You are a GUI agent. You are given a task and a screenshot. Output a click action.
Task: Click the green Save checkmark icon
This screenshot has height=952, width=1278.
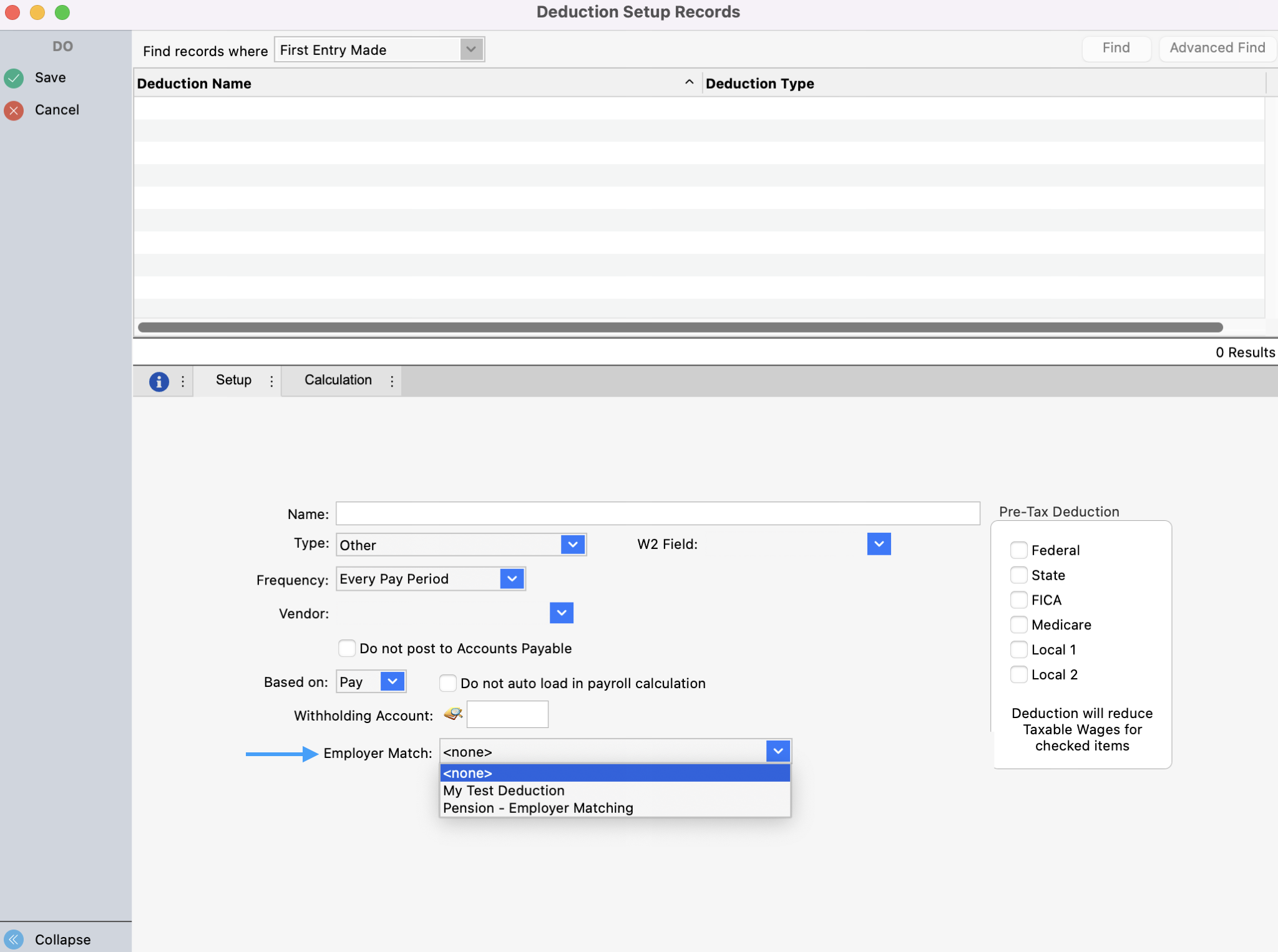(x=14, y=78)
